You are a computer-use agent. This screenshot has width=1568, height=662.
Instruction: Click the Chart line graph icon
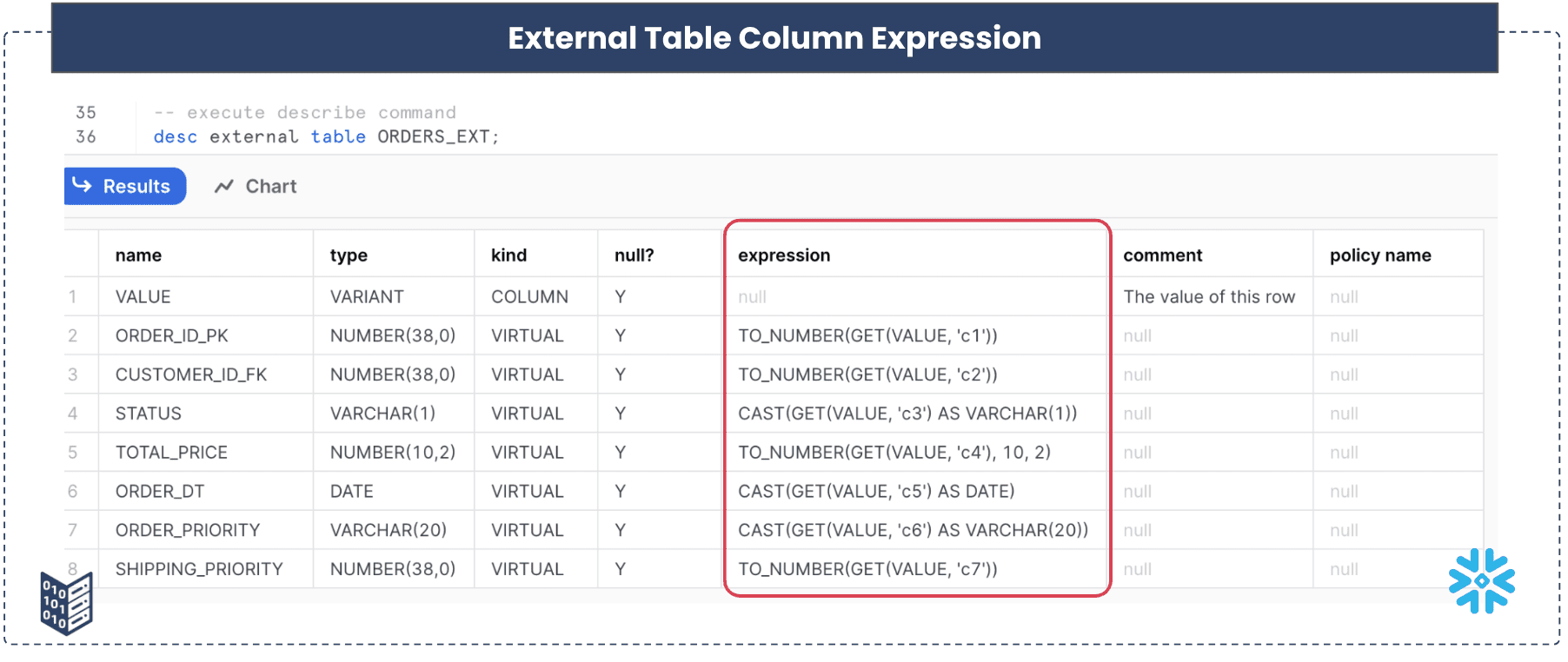[x=224, y=186]
